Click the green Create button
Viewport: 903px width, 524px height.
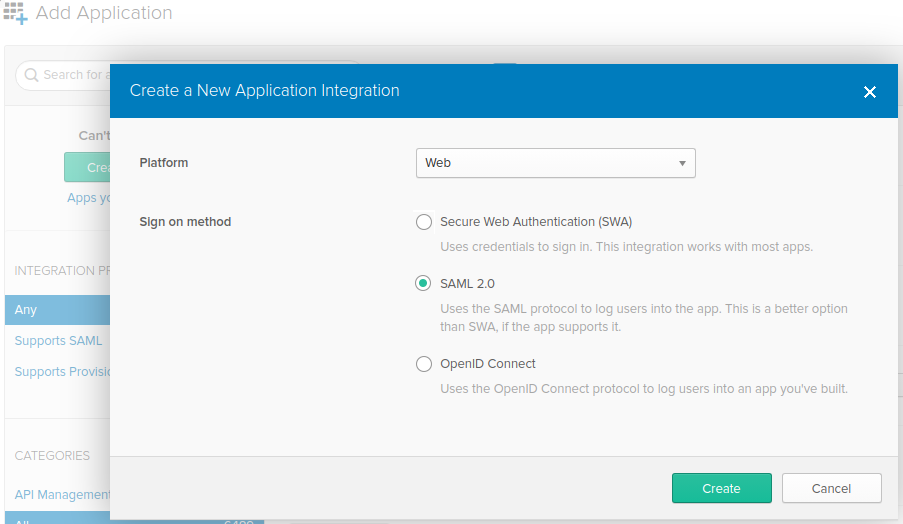pos(722,488)
